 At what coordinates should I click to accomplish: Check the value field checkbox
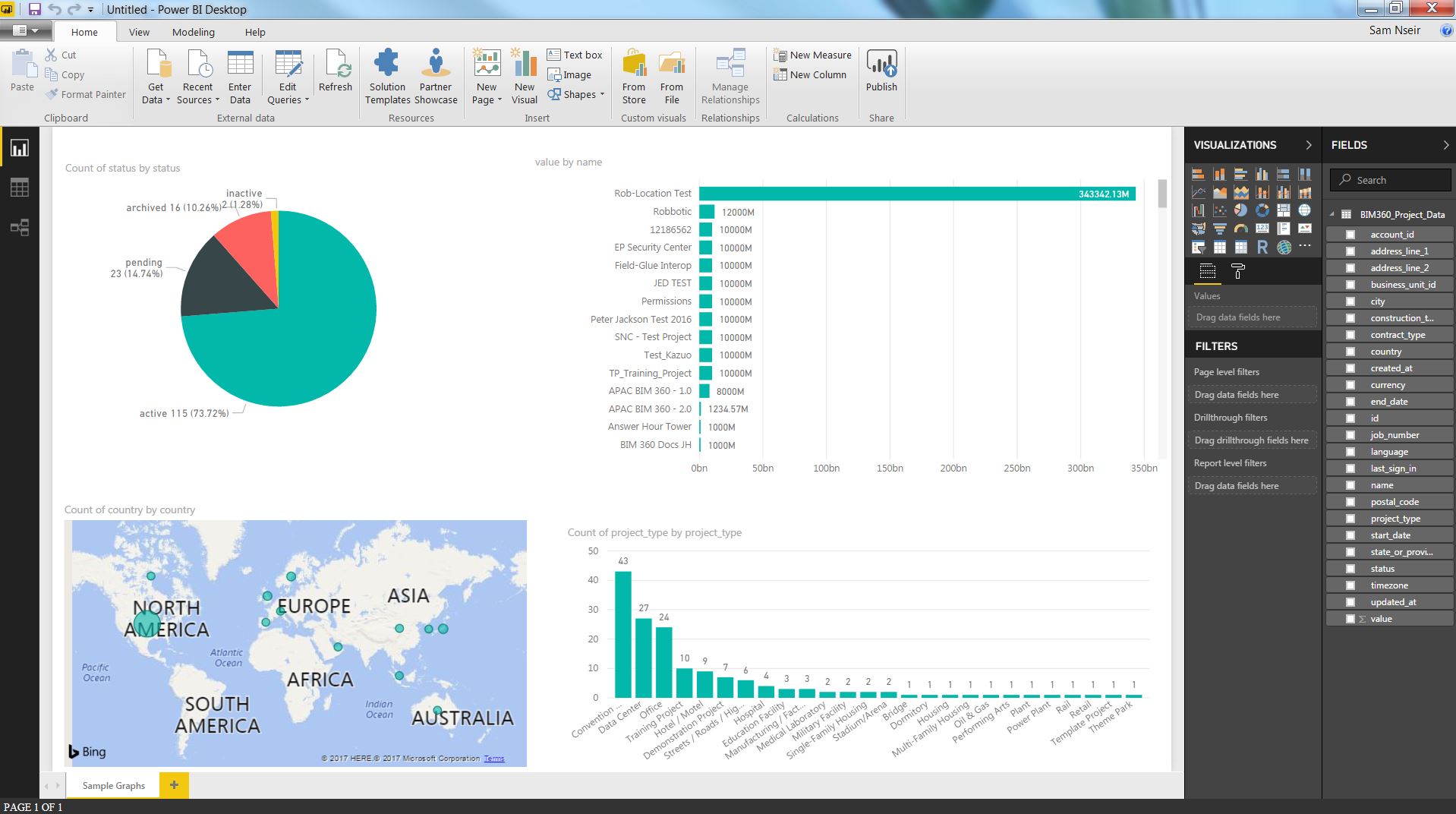tap(1350, 619)
